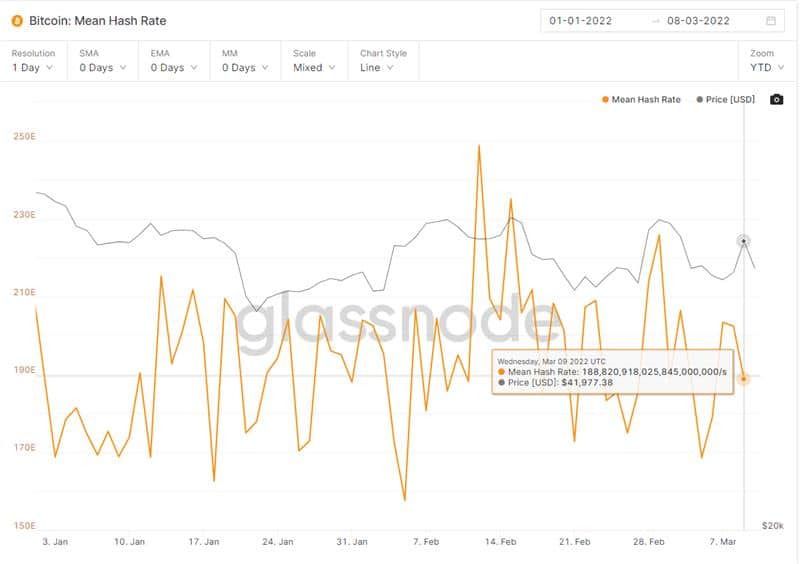The height and width of the screenshot is (564, 800).
Task: Click the 24. Jan x-axis label
Action: click(278, 542)
